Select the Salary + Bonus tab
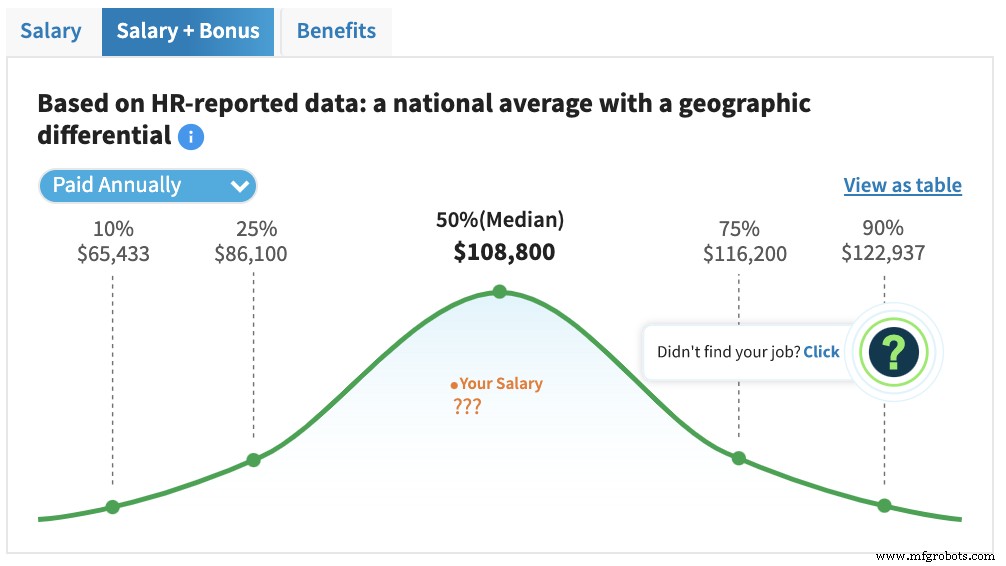 [x=188, y=31]
